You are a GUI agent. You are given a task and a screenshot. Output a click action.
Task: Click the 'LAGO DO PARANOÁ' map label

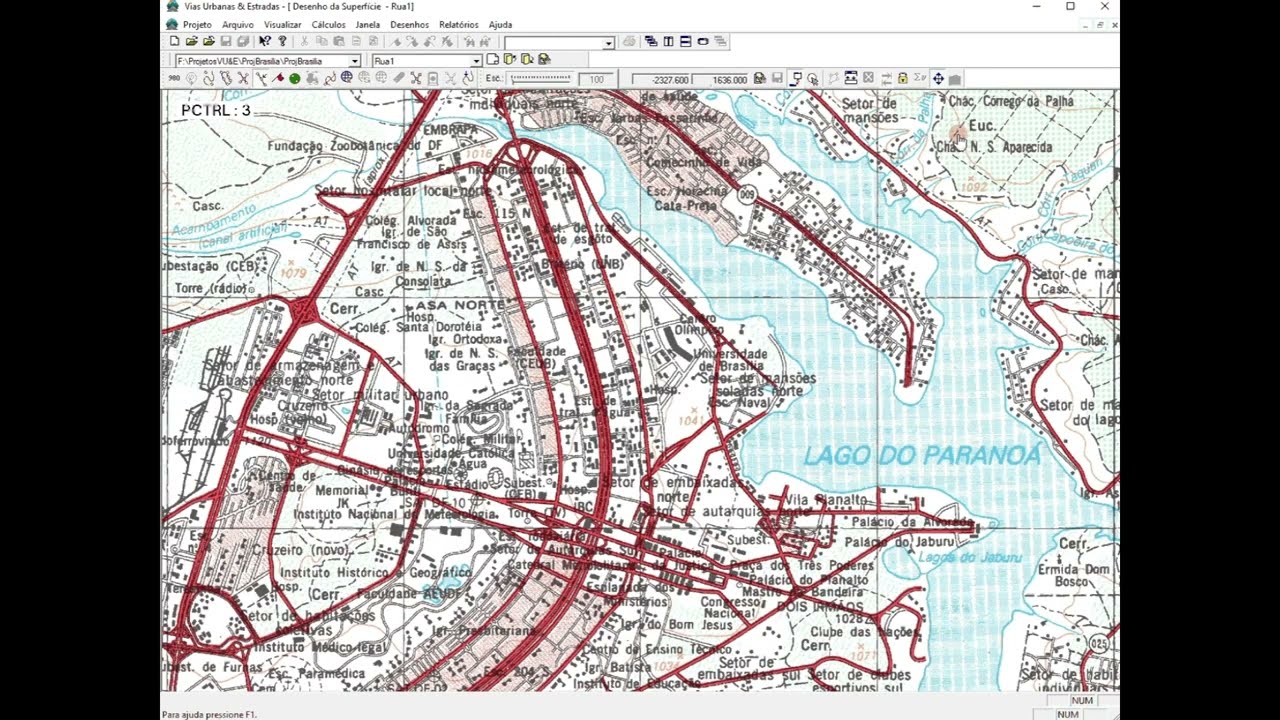point(923,456)
